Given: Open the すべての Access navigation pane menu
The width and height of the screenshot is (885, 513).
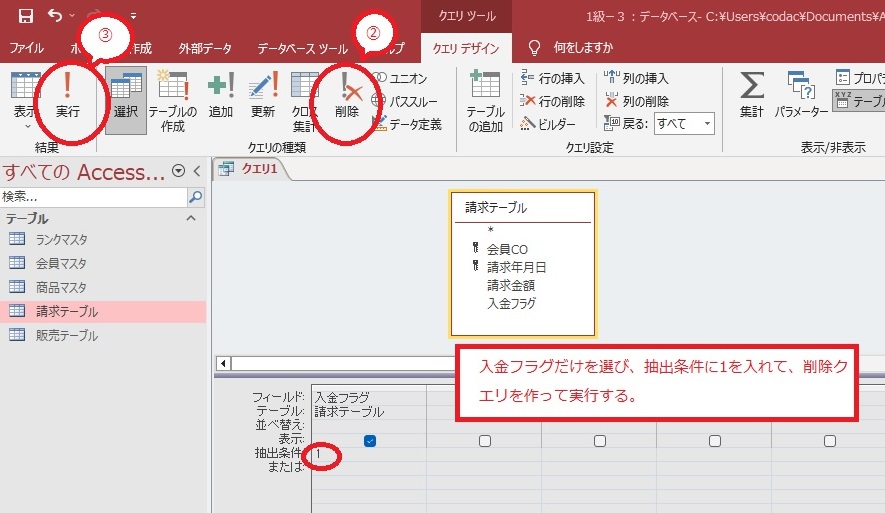Looking at the screenshot, I should pyautogui.click(x=178, y=171).
